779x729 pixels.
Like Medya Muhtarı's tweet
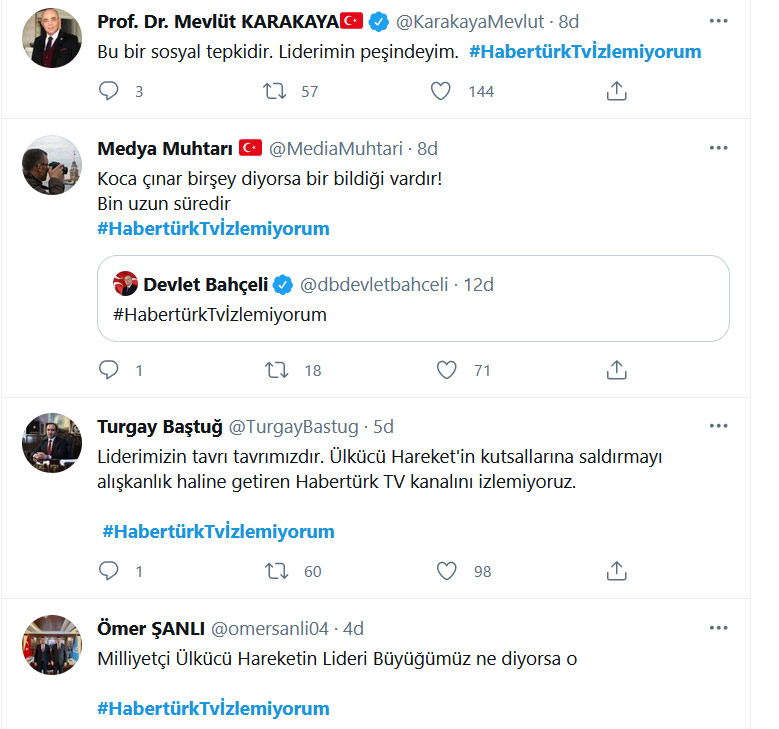(447, 370)
